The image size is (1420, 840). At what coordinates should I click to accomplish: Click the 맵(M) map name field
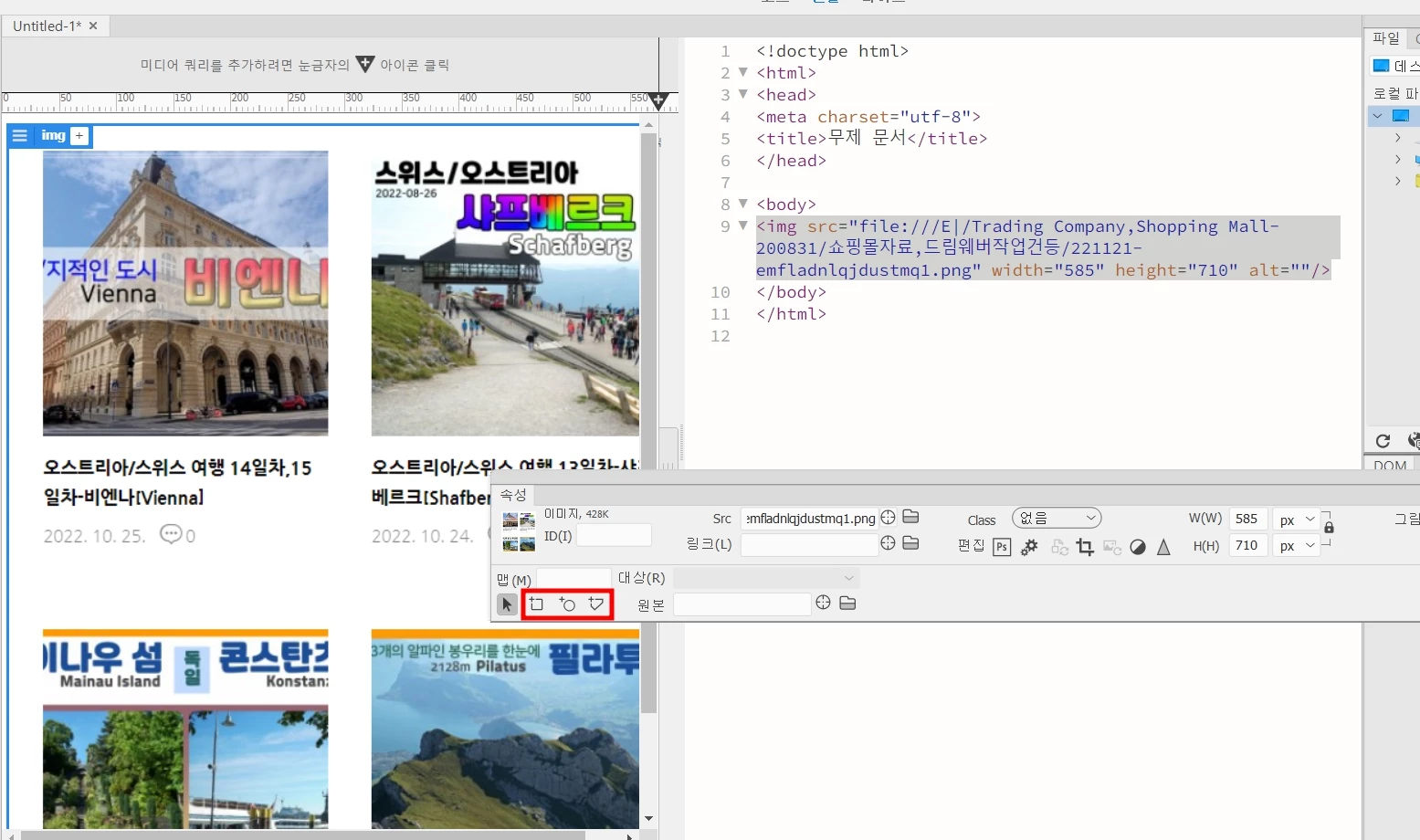[x=573, y=579]
